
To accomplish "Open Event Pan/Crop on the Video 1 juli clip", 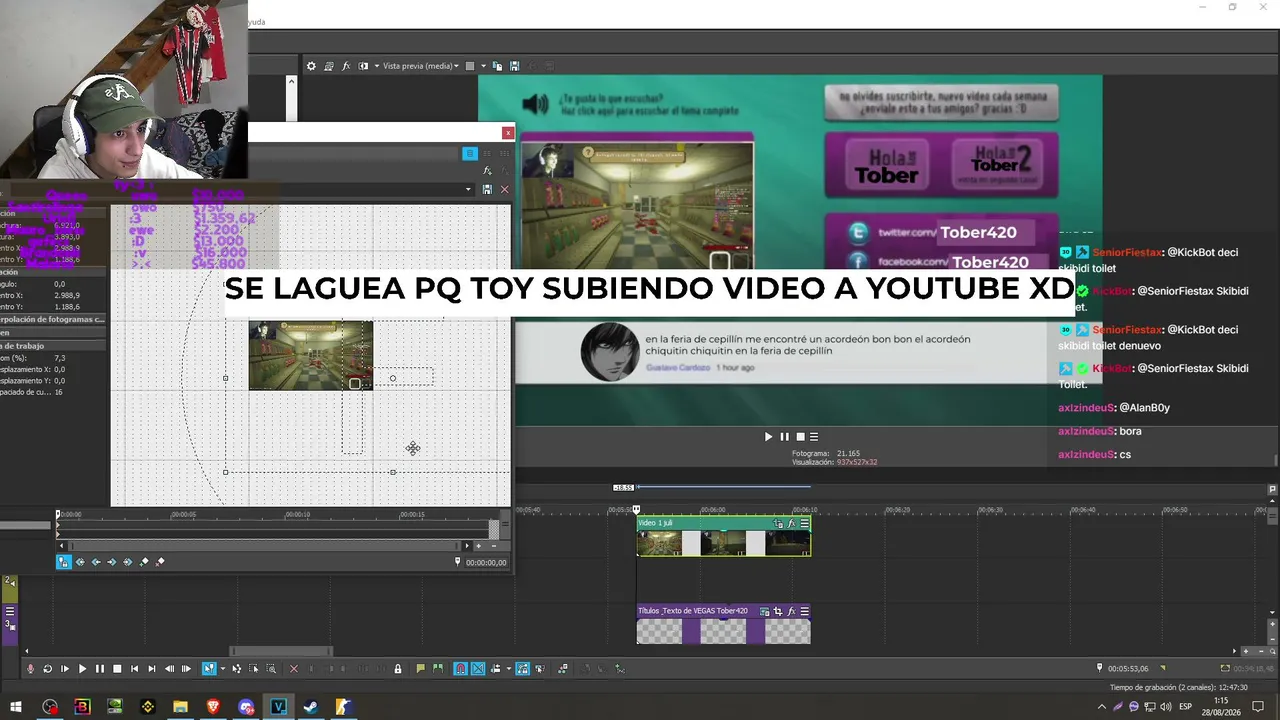I will pyautogui.click(x=778, y=523).
